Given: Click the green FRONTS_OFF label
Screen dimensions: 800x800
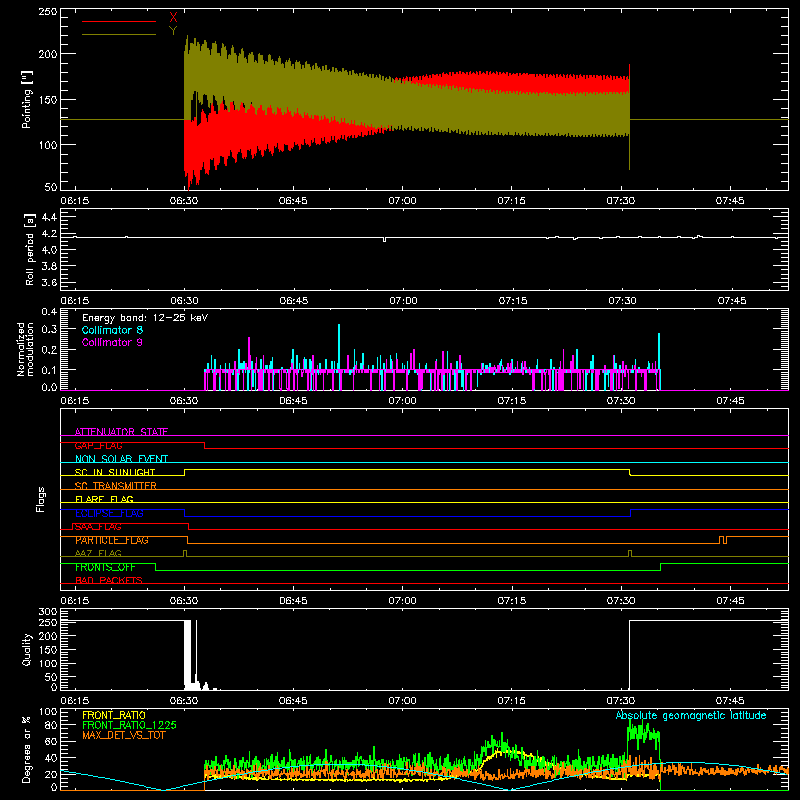Looking at the screenshot, I should click(x=105, y=567).
